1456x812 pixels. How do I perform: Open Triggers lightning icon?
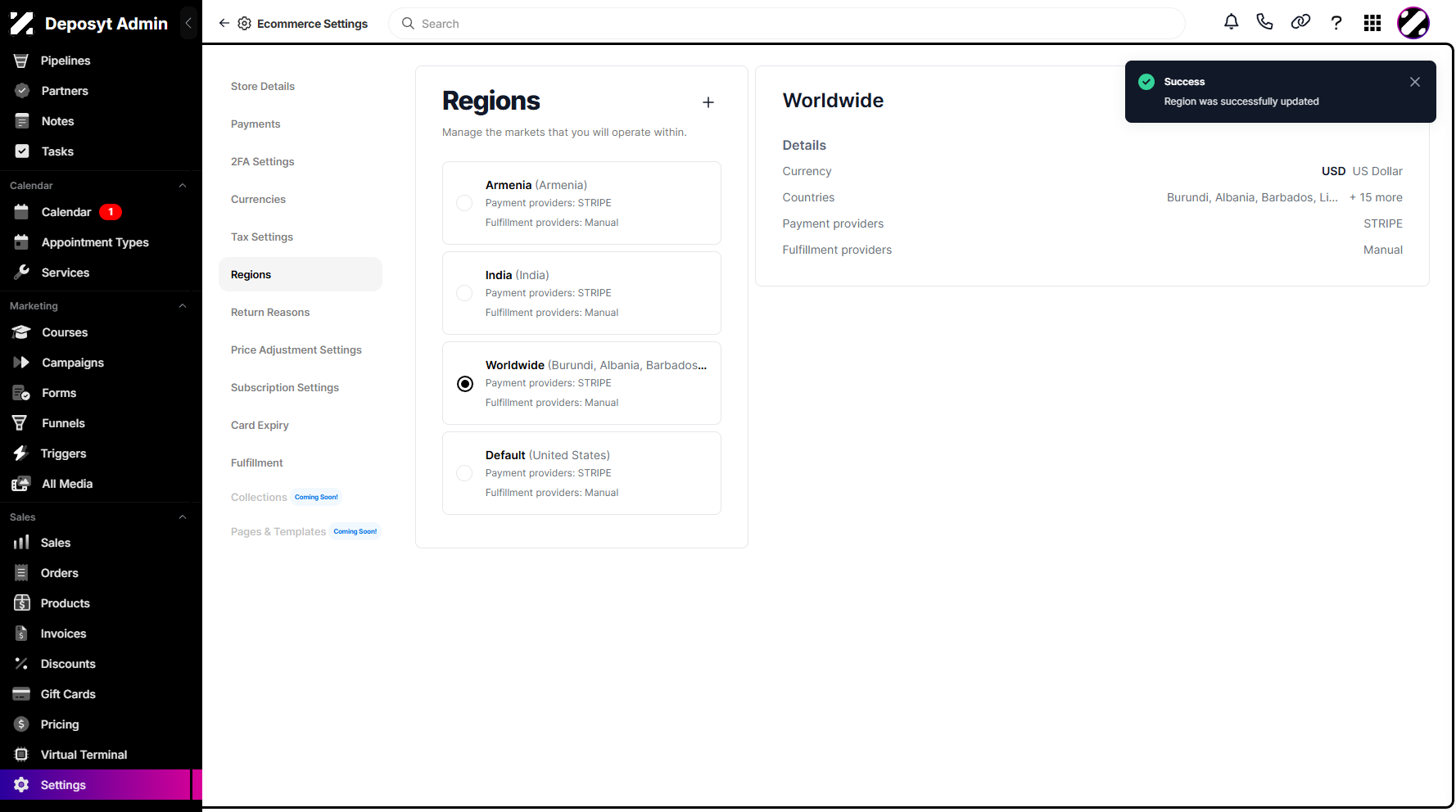point(20,453)
